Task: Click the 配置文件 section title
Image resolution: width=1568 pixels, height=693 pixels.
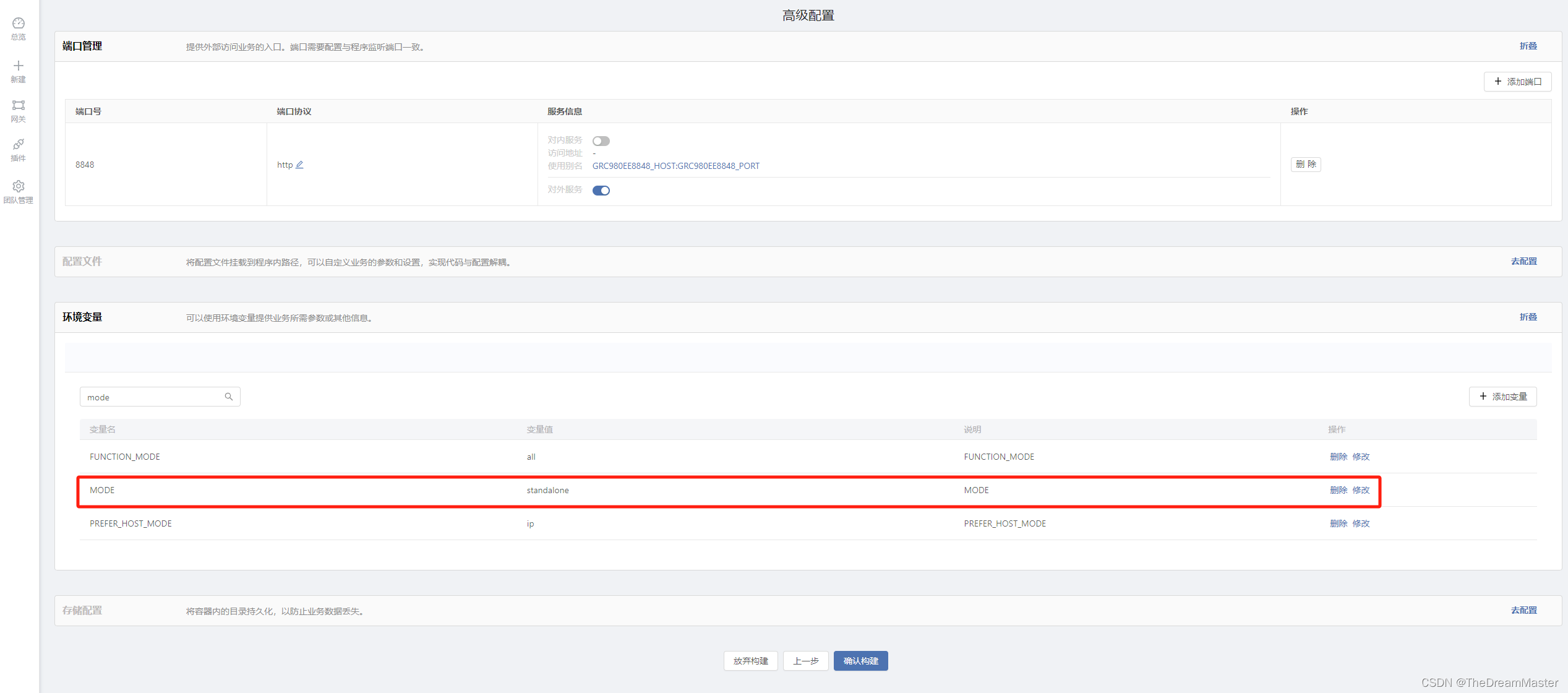Action: coord(82,261)
